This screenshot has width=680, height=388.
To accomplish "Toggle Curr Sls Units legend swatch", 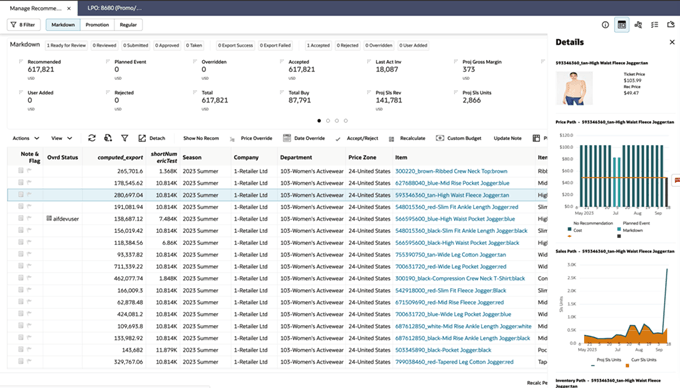I will (627, 365).
